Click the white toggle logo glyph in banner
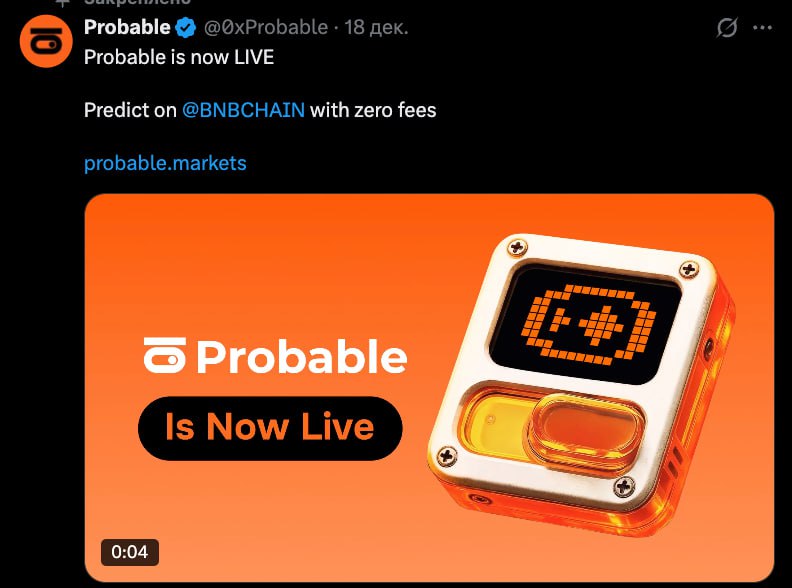792x588 pixels. [165, 355]
